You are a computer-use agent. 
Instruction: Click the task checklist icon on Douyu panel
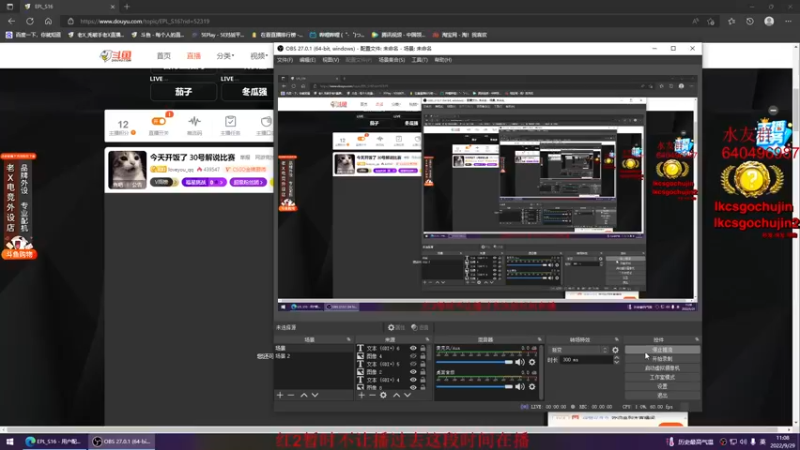[230, 121]
